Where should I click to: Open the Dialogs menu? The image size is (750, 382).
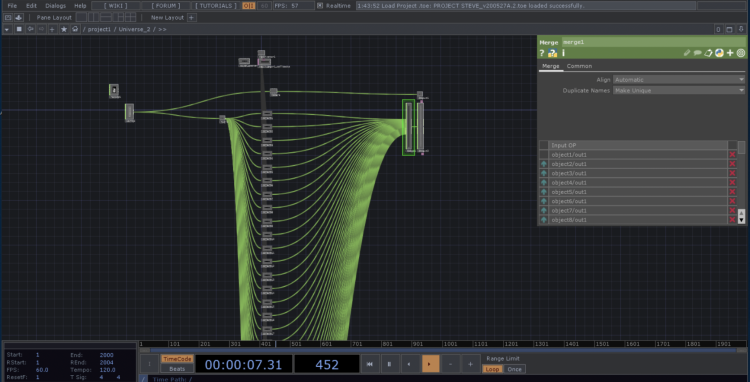point(55,6)
